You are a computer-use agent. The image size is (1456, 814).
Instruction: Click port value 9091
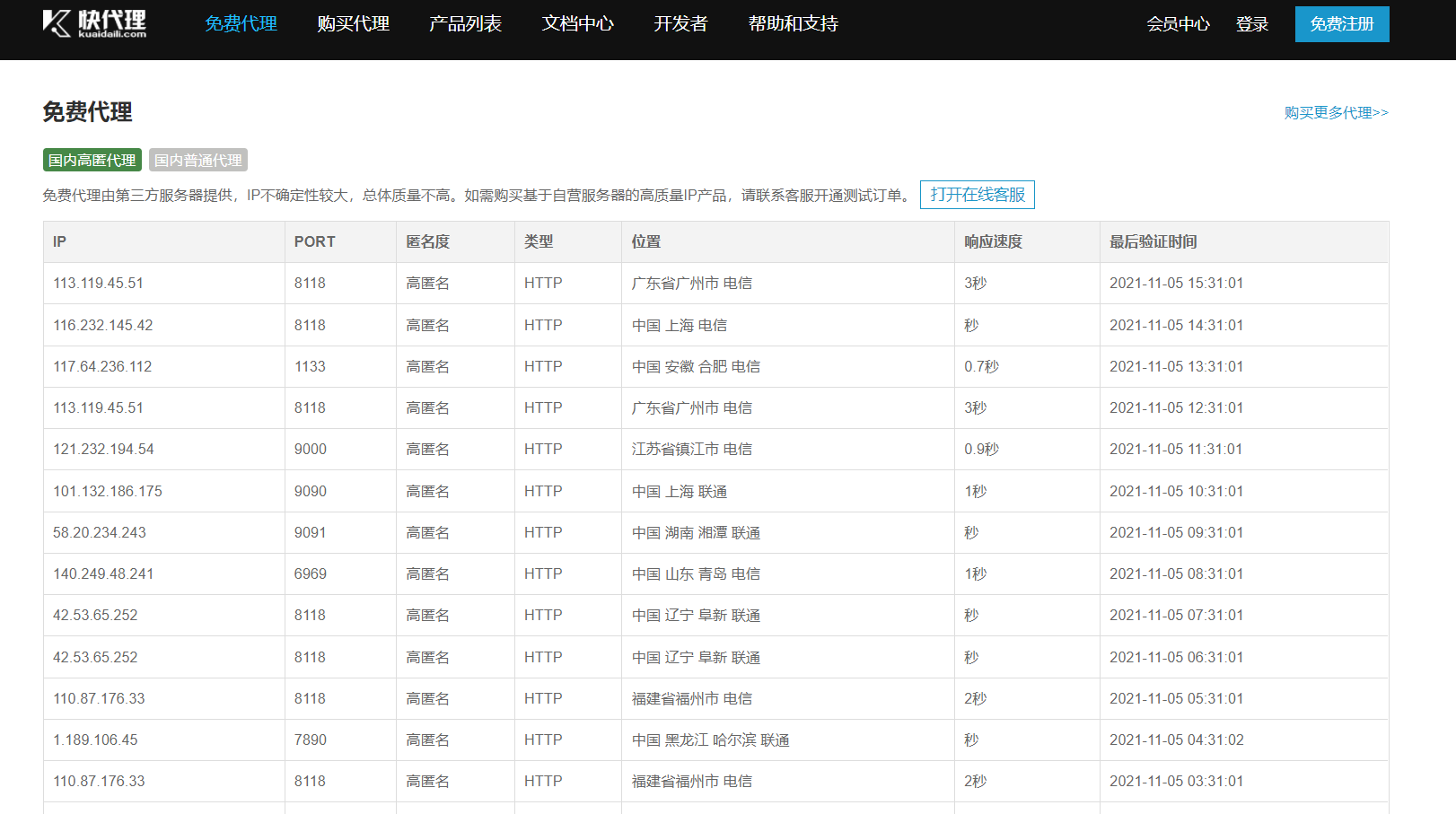click(310, 532)
